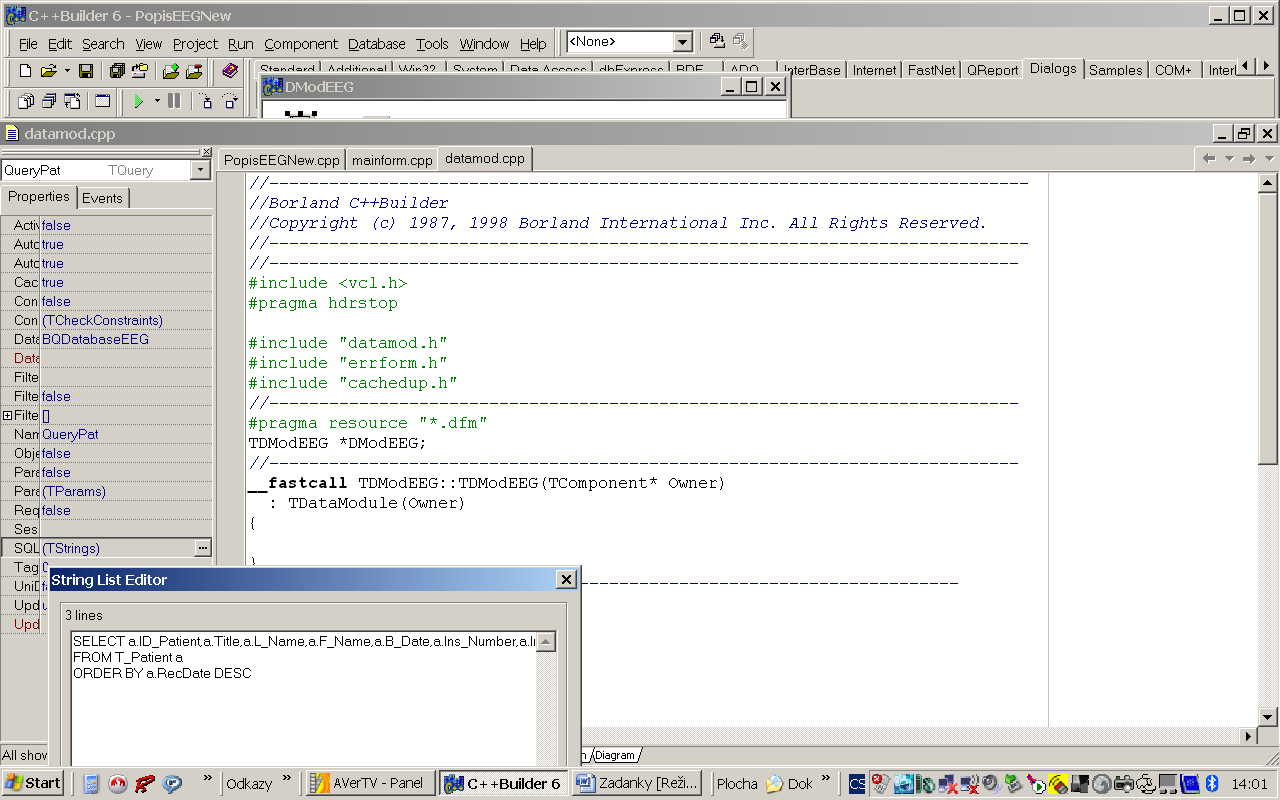Click the Toggle Form/Unit icon

[x=72, y=101]
